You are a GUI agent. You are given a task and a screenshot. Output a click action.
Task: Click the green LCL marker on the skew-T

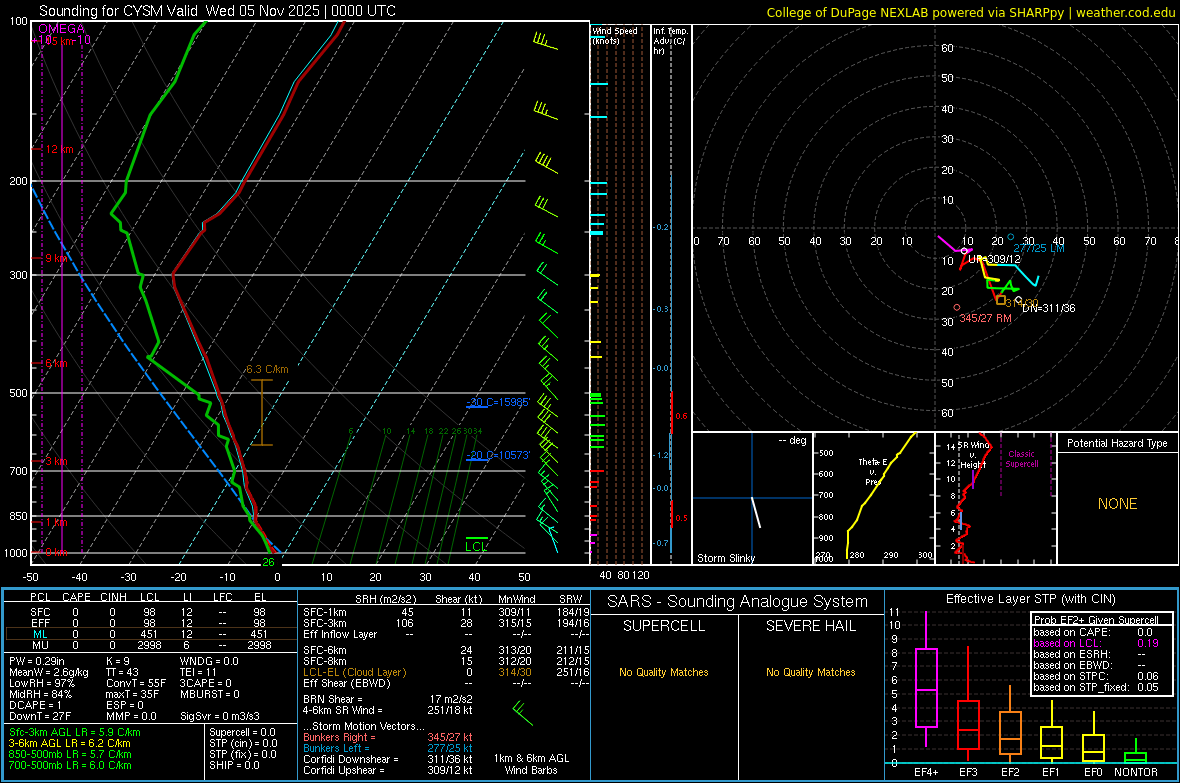[476, 546]
